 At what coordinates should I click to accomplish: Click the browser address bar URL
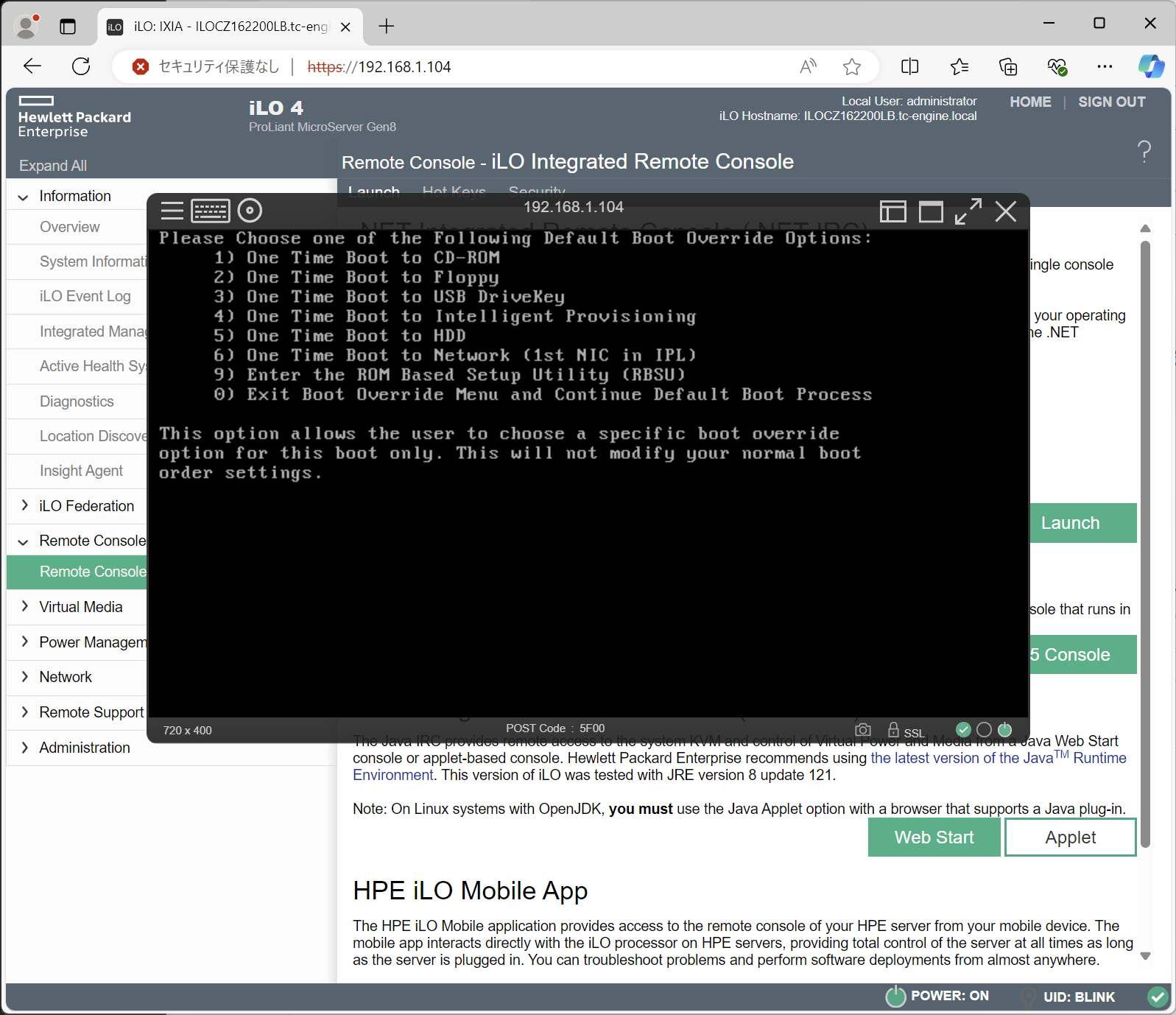(x=379, y=67)
